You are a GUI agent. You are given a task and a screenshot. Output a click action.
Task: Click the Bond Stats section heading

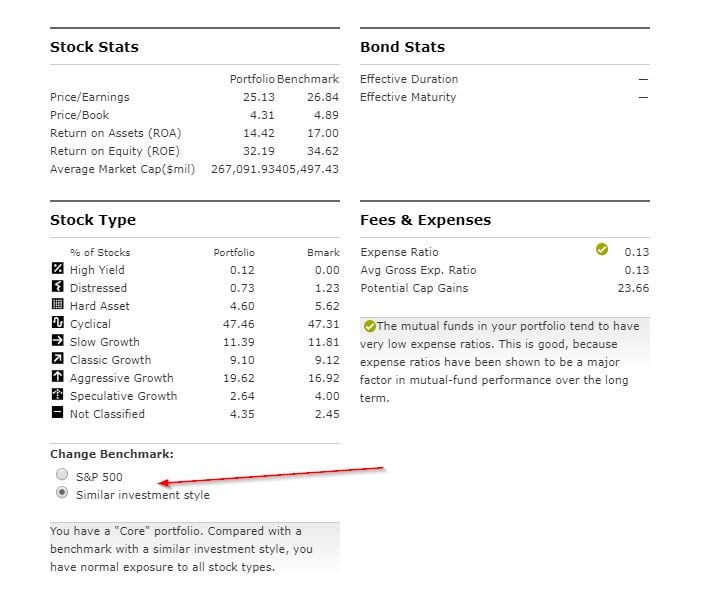402,47
